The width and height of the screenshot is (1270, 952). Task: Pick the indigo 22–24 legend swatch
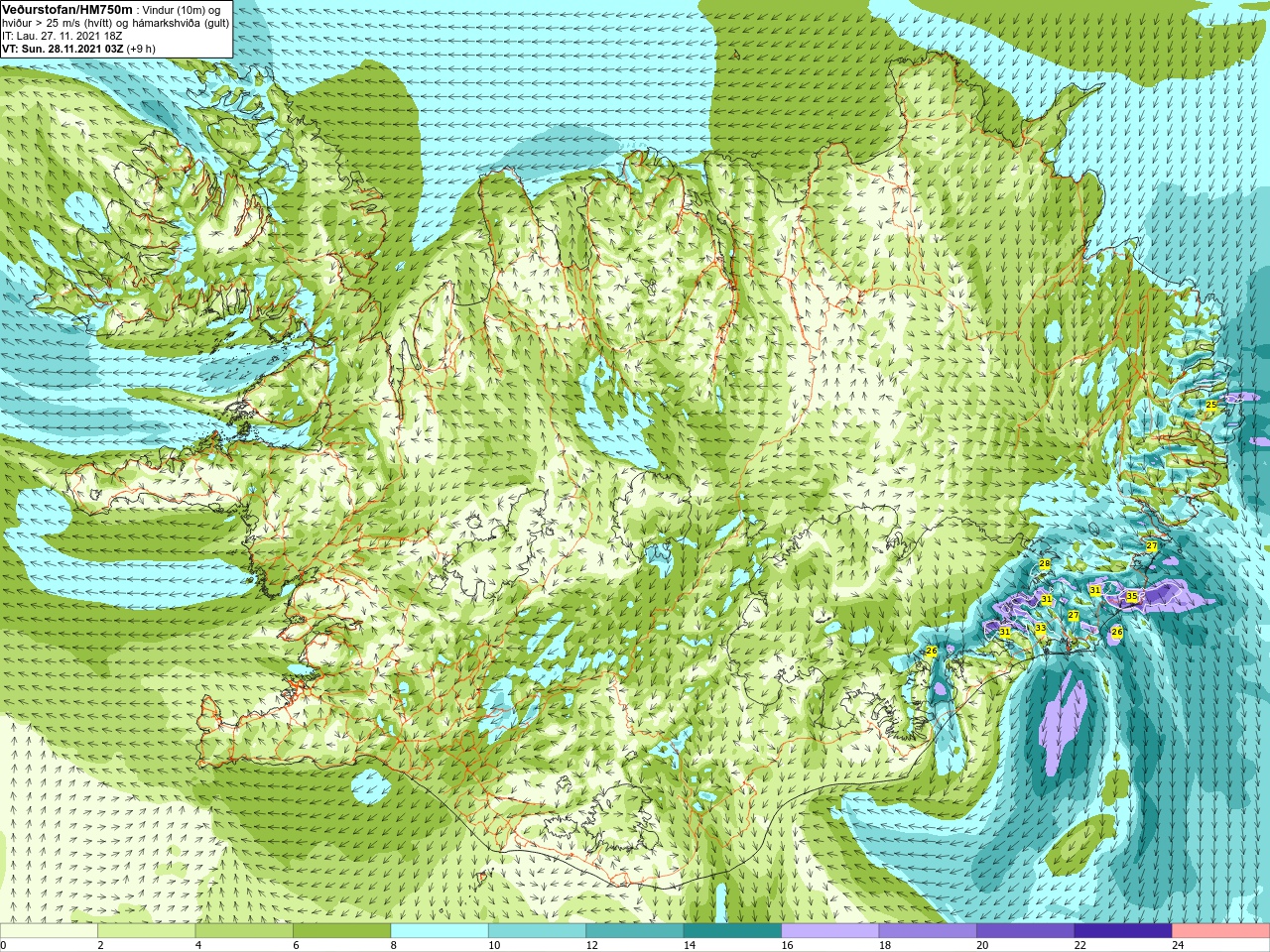pos(1123,931)
